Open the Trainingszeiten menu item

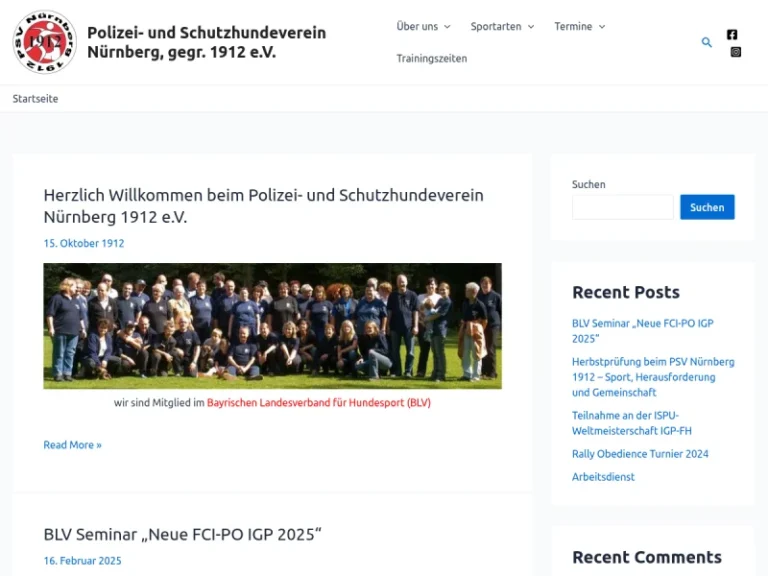432,58
